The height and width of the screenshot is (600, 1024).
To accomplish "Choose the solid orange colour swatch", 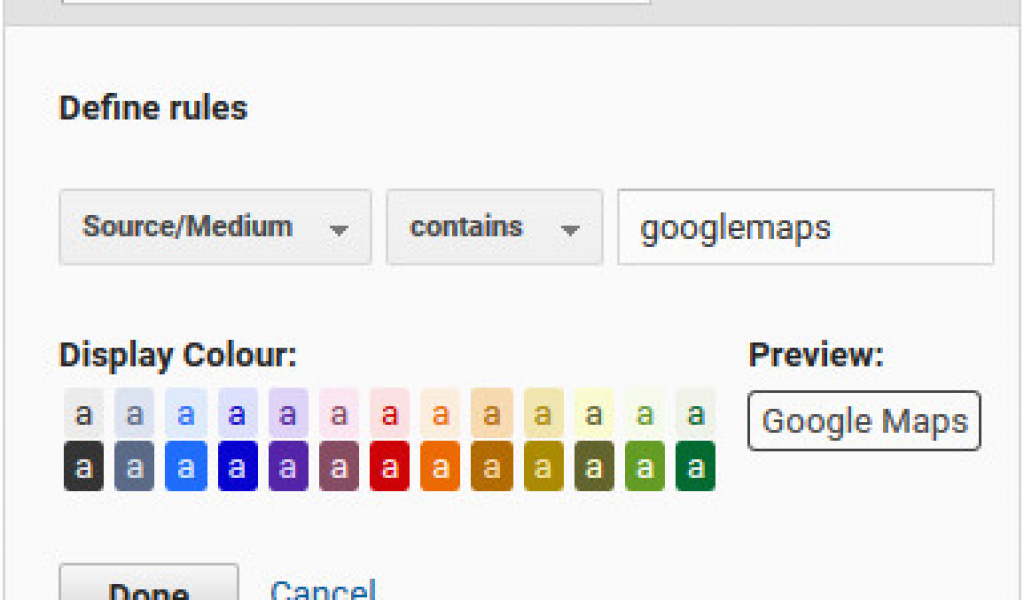I will pyautogui.click(x=441, y=466).
